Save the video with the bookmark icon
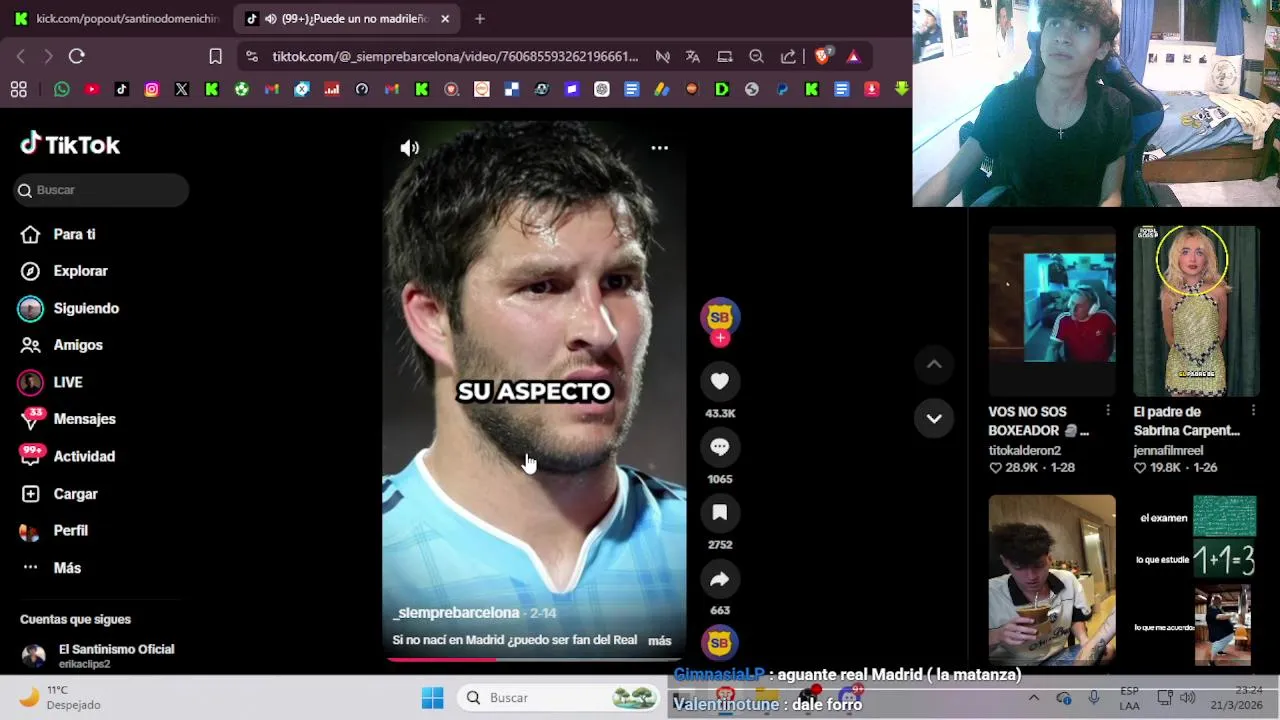Viewport: 1280px width, 720px height. [720, 513]
